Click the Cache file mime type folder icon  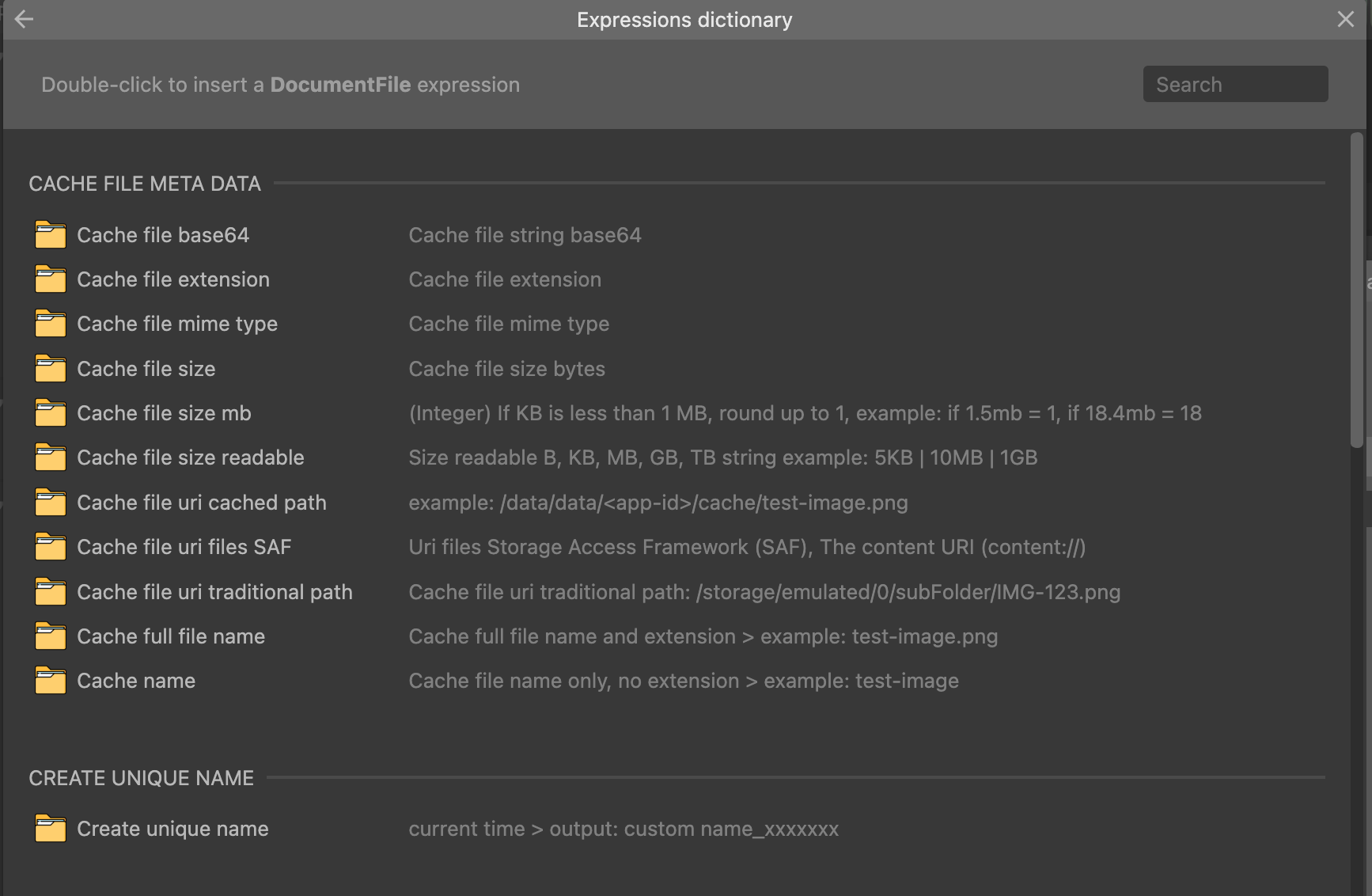(x=51, y=324)
